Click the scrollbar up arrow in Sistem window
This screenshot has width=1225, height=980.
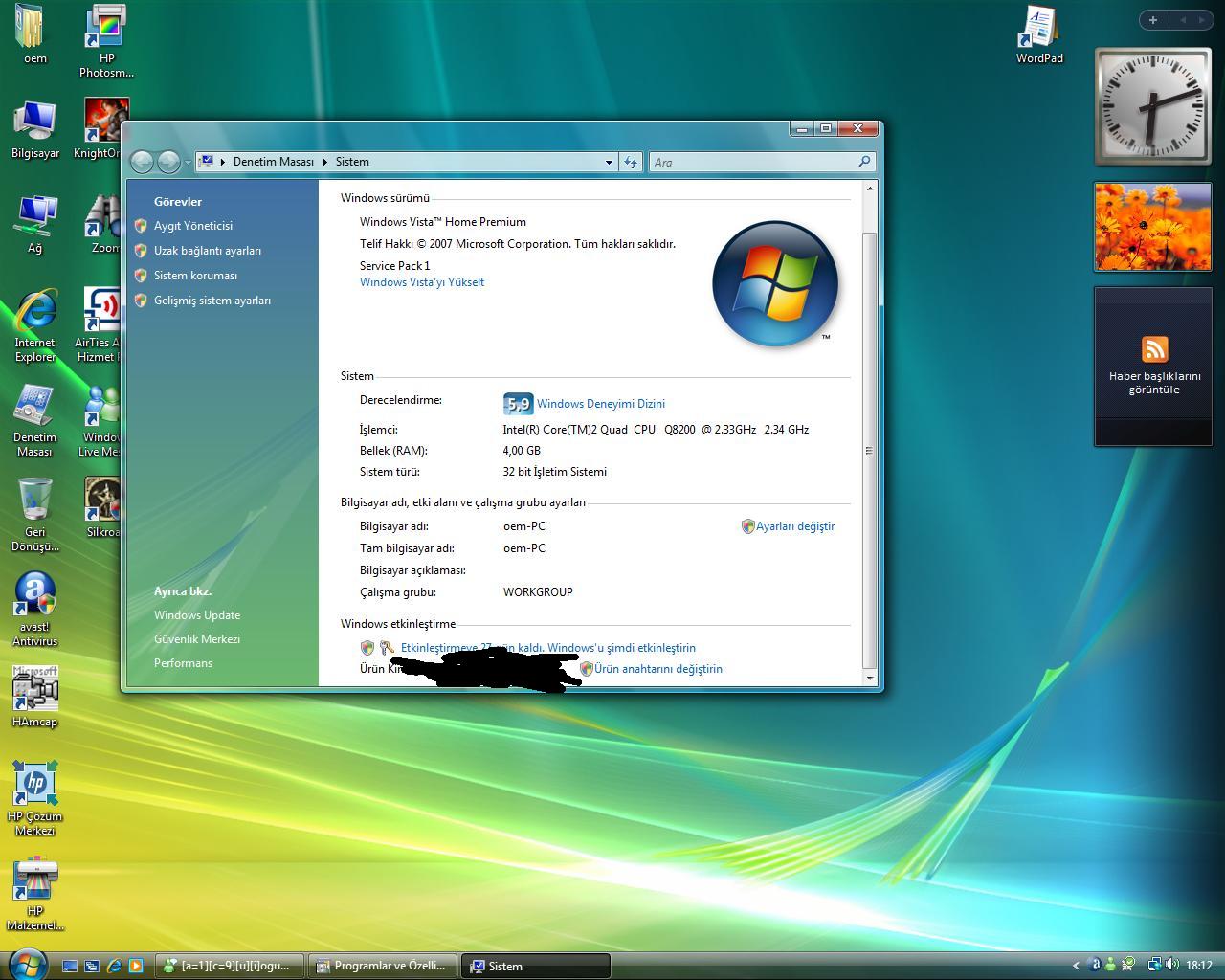(869, 189)
